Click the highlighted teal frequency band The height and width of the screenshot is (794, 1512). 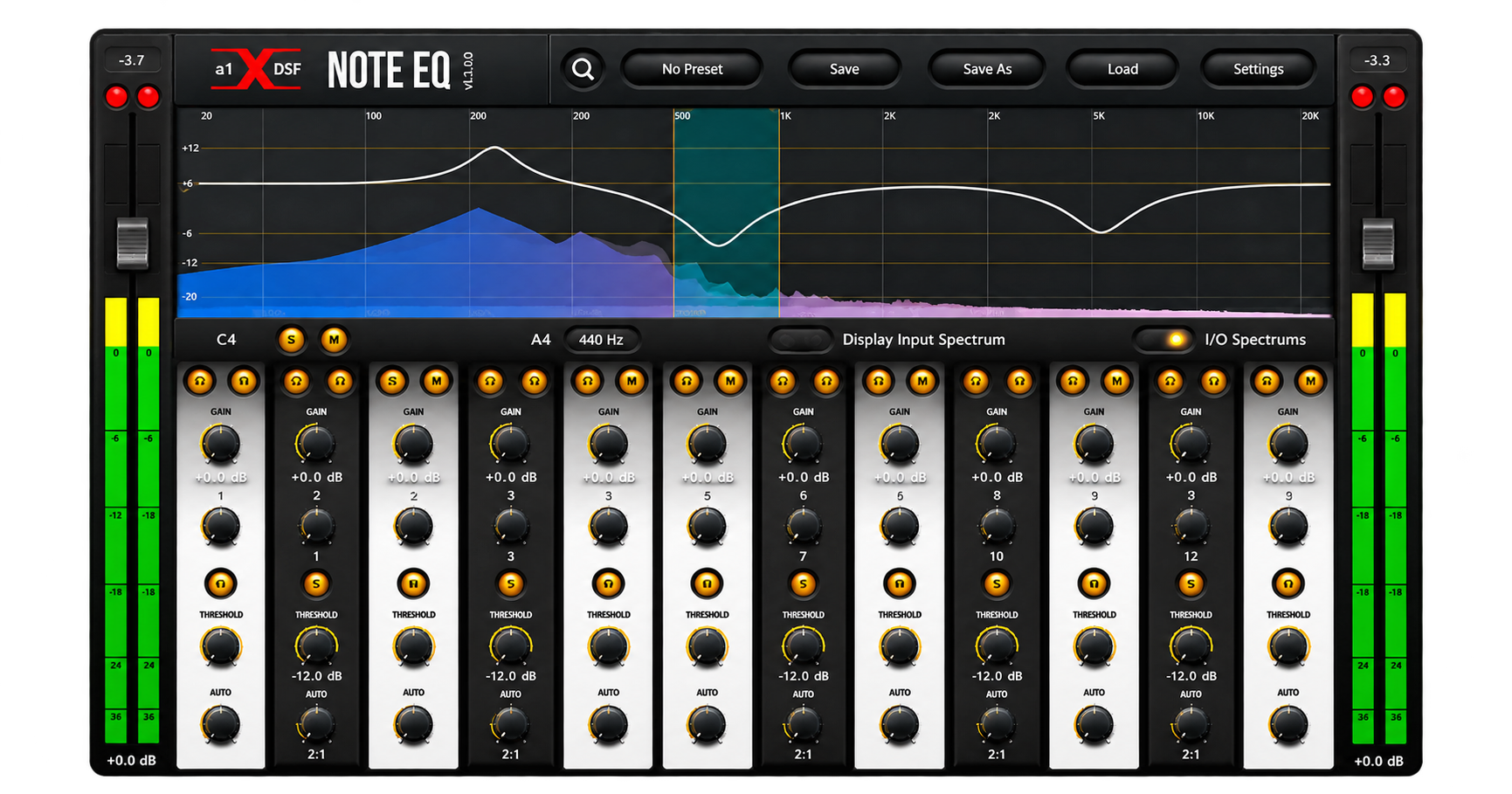click(726, 212)
